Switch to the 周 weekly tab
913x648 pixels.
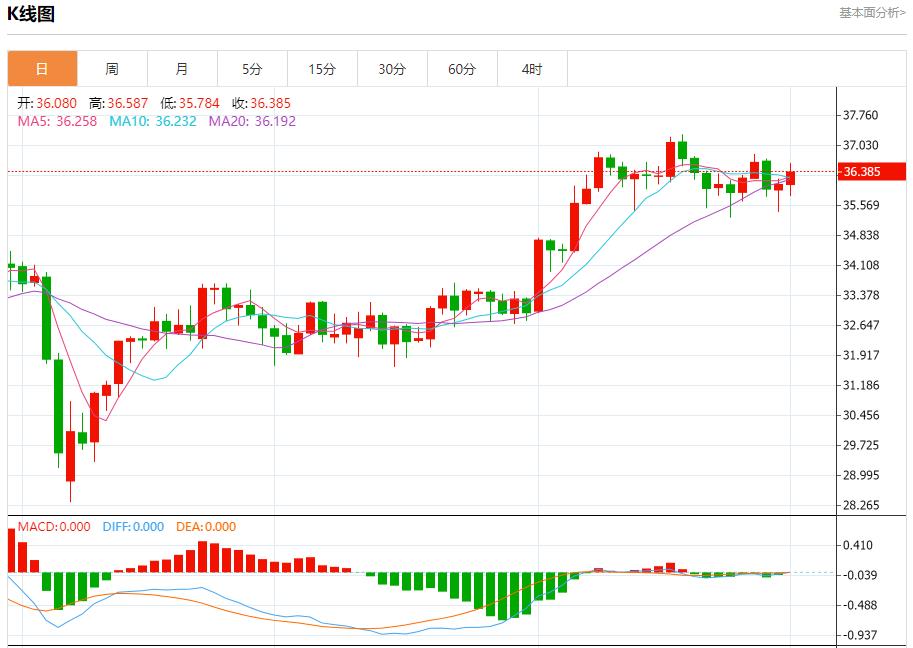tap(112, 69)
